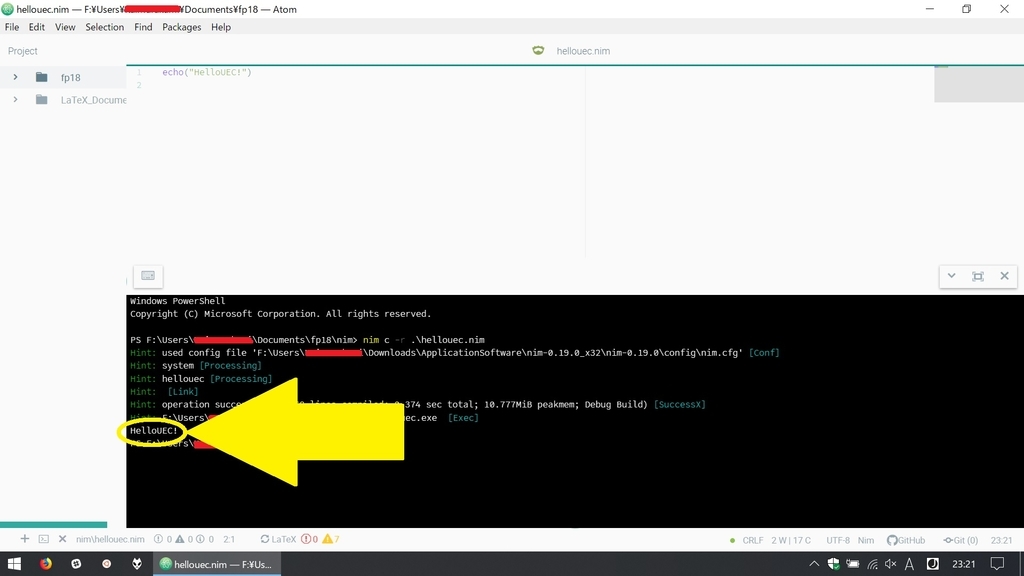Open the IME J tray icon
The width and height of the screenshot is (1024, 576).
pos(933,564)
